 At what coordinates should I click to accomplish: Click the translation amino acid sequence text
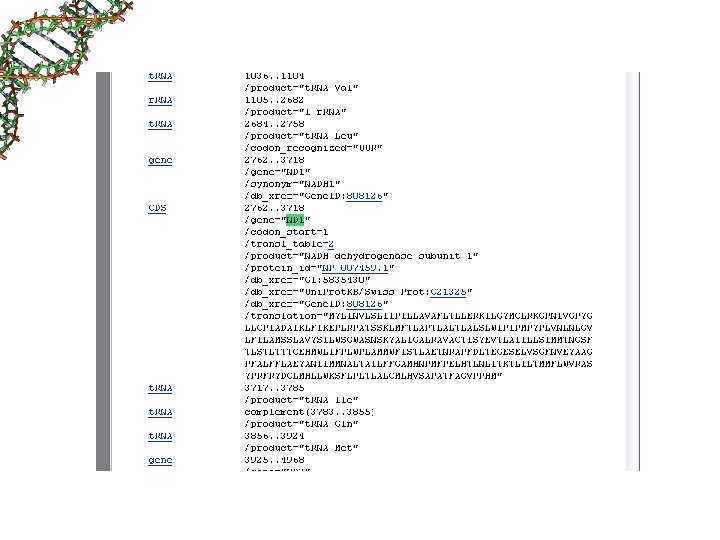(x=418, y=346)
